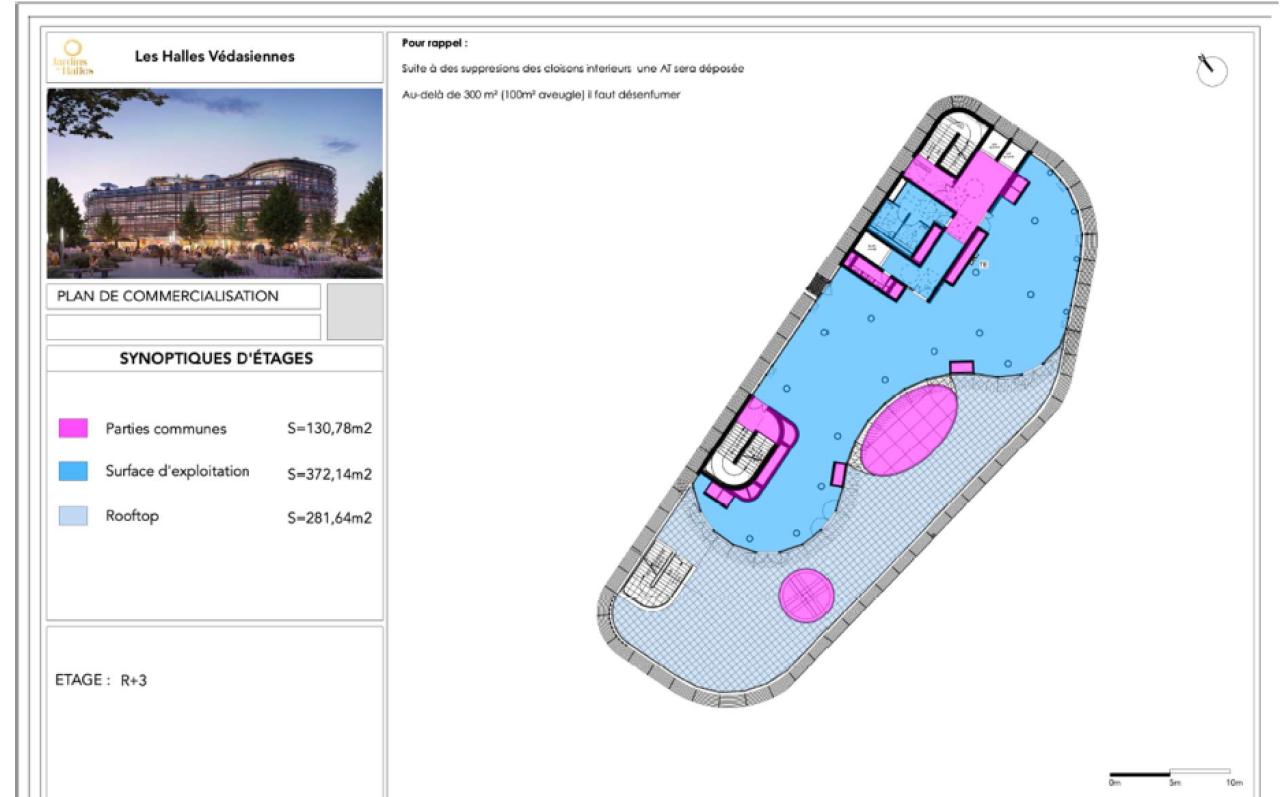The image size is (1280, 797).
Task: Select the grey square beside the plan title
Action: 355,311
